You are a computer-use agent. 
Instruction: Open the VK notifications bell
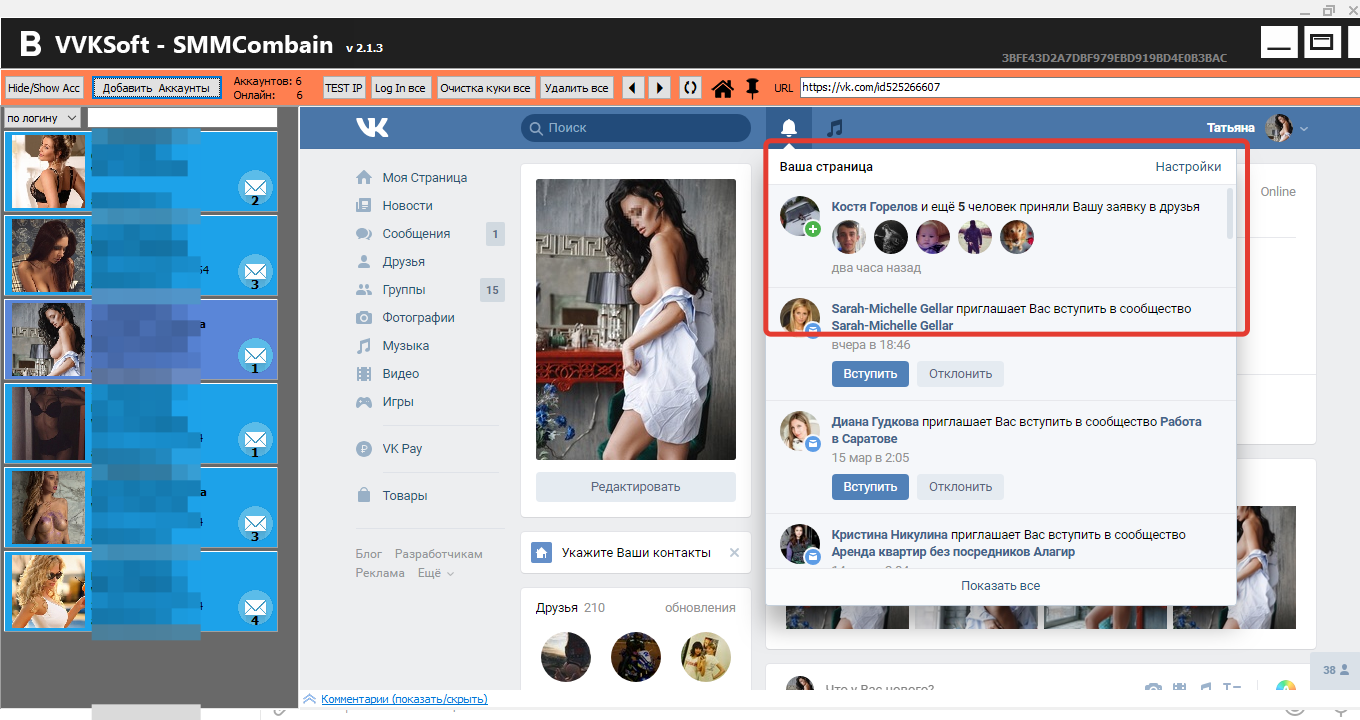(x=789, y=128)
